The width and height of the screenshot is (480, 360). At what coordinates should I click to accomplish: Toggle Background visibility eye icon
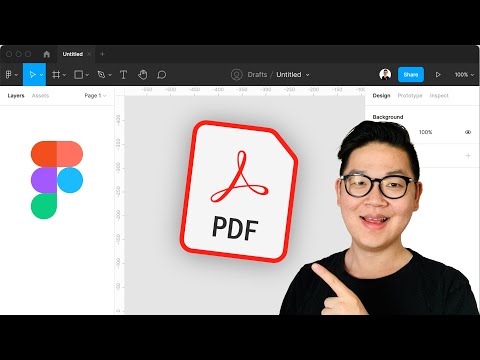pos(468,132)
